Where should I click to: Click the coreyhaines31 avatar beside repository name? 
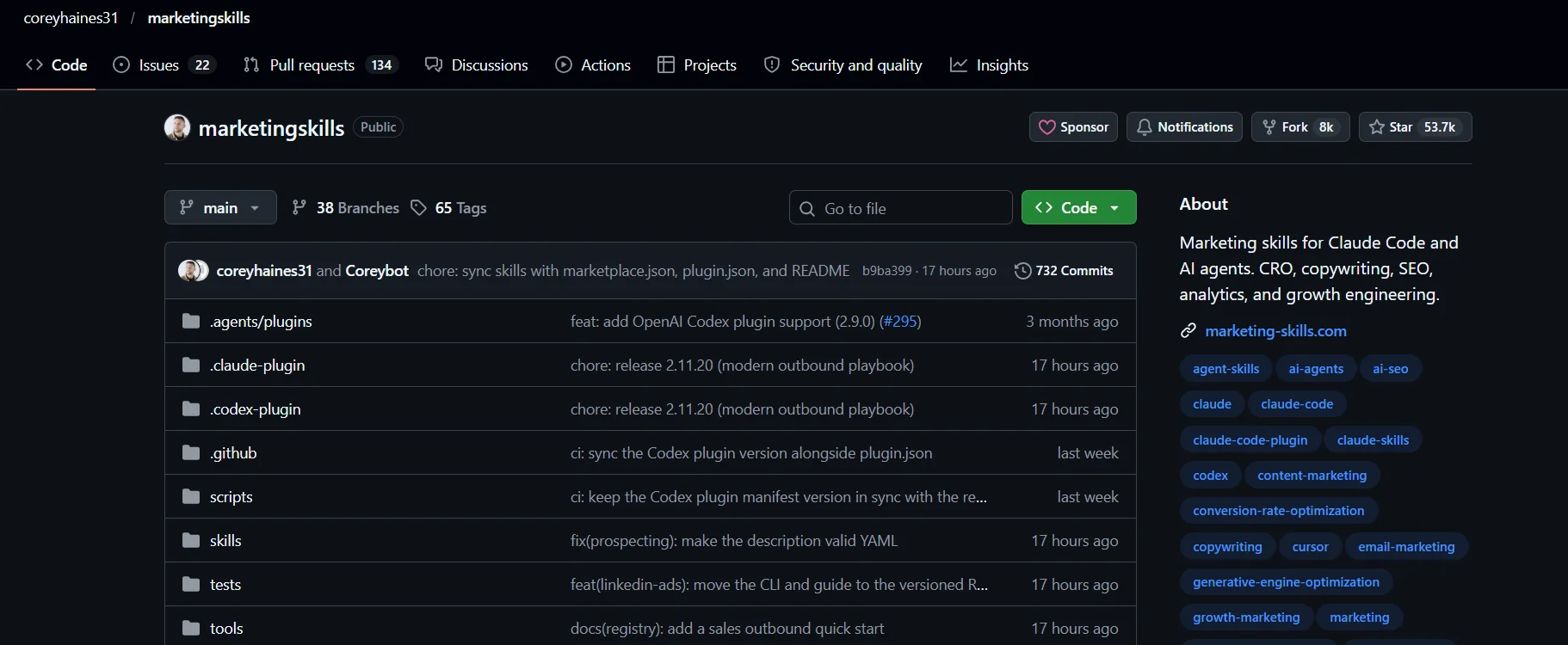(x=177, y=128)
